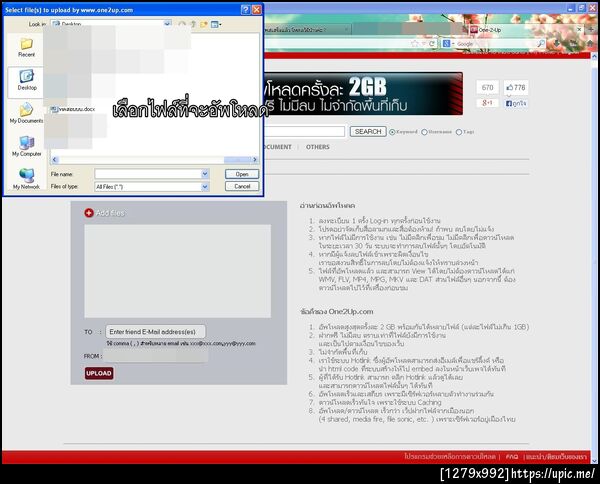This screenshot has height=484, width=600.
Task: Reload page with refresh icon
Action: tap(432, 44)
